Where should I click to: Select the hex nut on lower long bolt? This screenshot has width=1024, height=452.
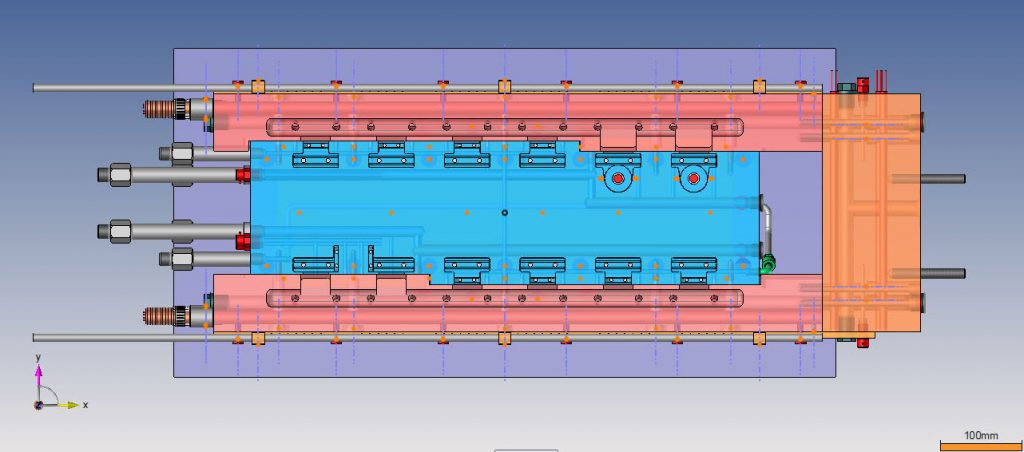point(120,231)
